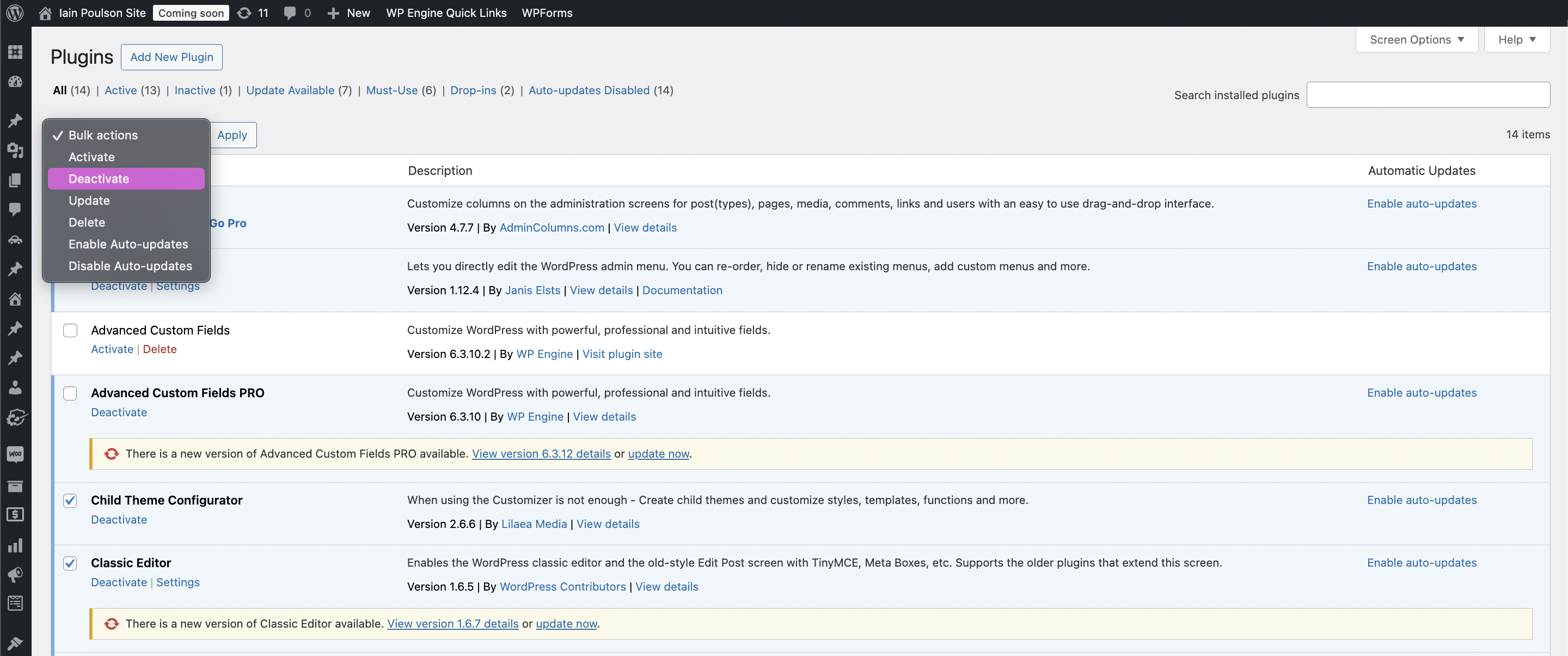
Task: Click update icon in Advanced Custom Fields PRO notice
Action: pyautogui.click(x=111, y=454)
